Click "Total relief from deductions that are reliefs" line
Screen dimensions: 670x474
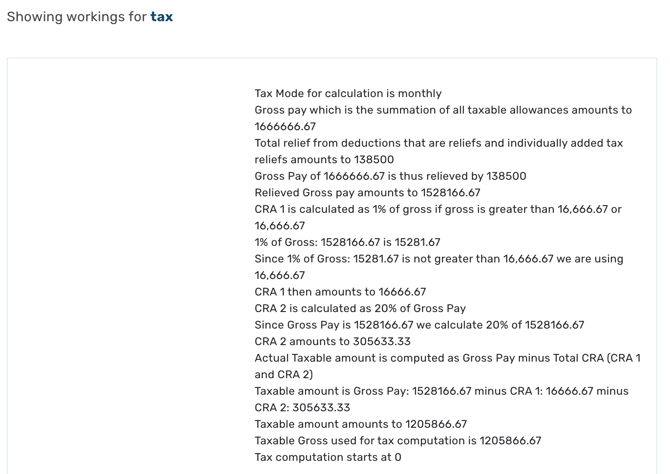coord(438,143)
